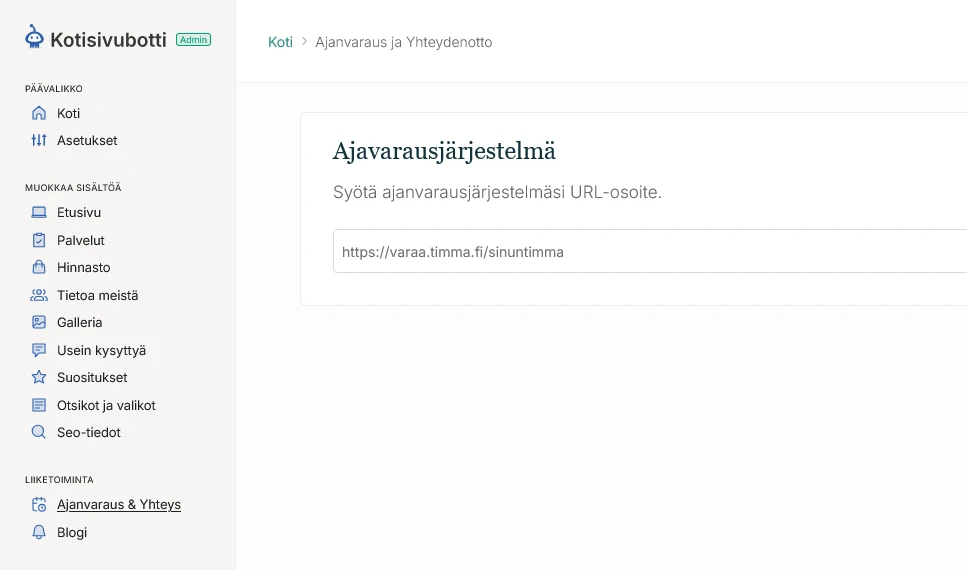Screen dimensions: 967x570
Task: Click the Etusivu laptop icon
Action: [x=39, y=212]
